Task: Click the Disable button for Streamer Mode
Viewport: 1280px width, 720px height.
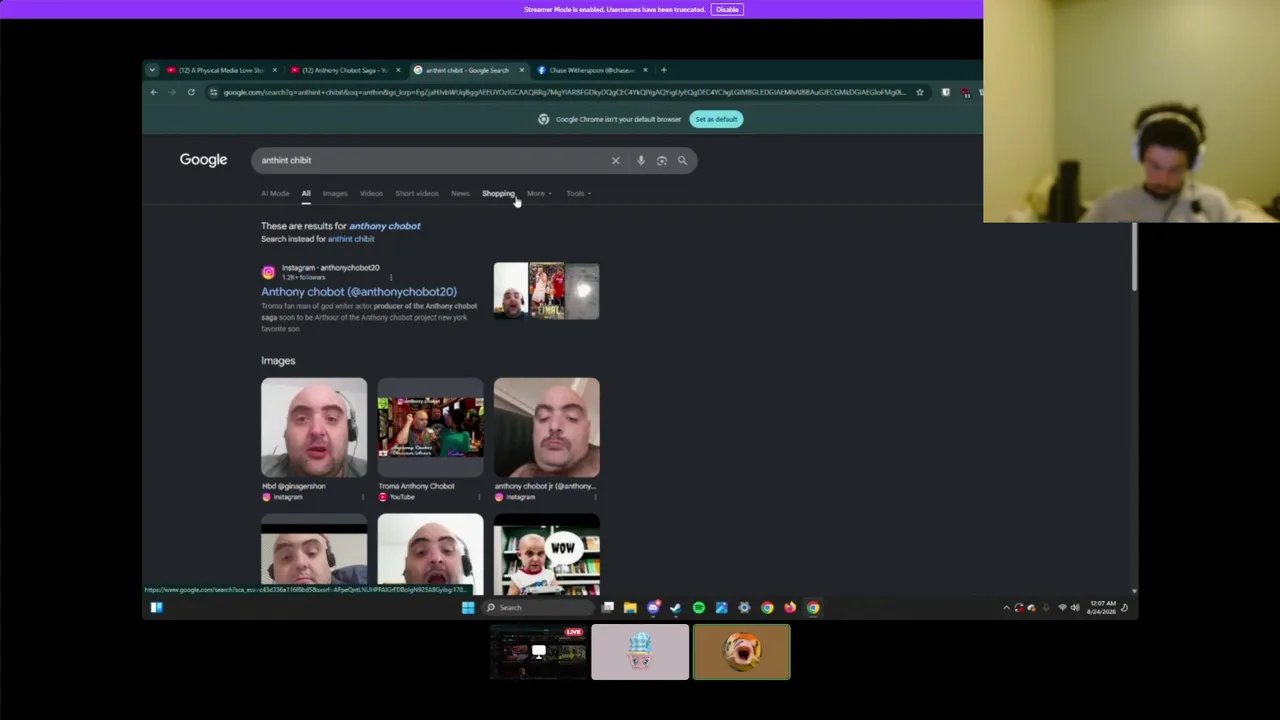Action: 727,9
